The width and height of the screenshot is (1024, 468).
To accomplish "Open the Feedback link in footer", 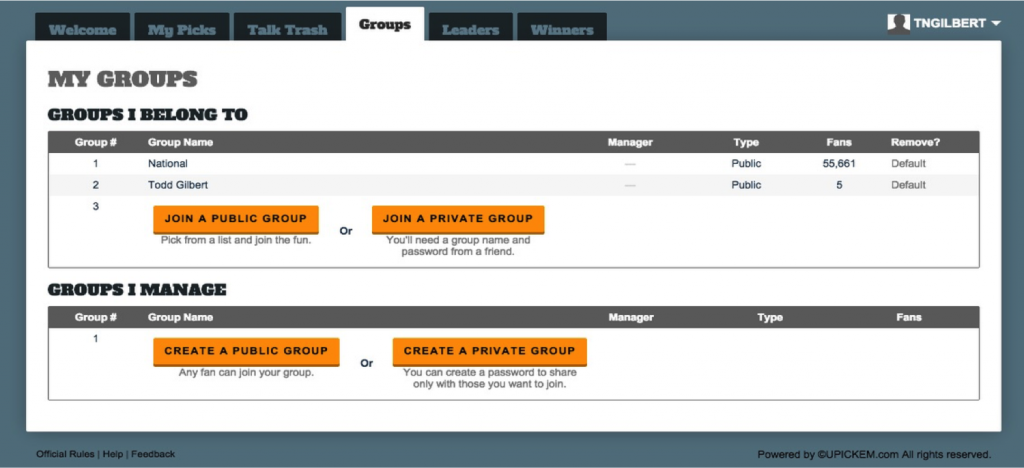I will pyautogui.click(x=153, y=454).
